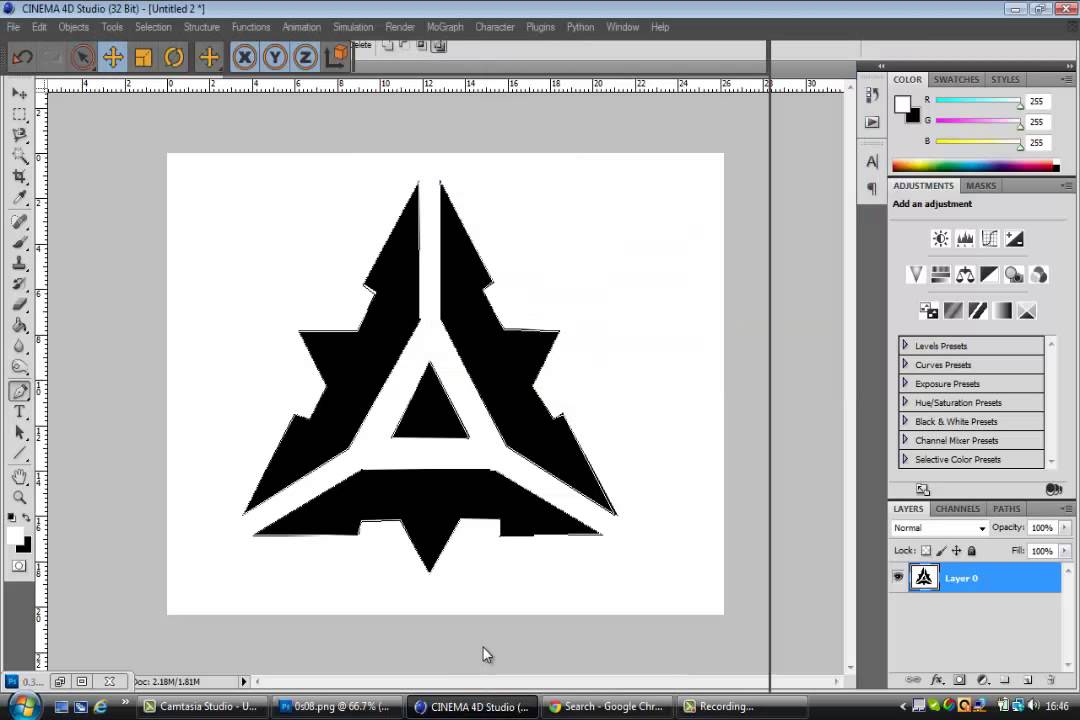Select the Clone Stamp tool
This screenshot has width=1080, height=720.
click(19, 264)
